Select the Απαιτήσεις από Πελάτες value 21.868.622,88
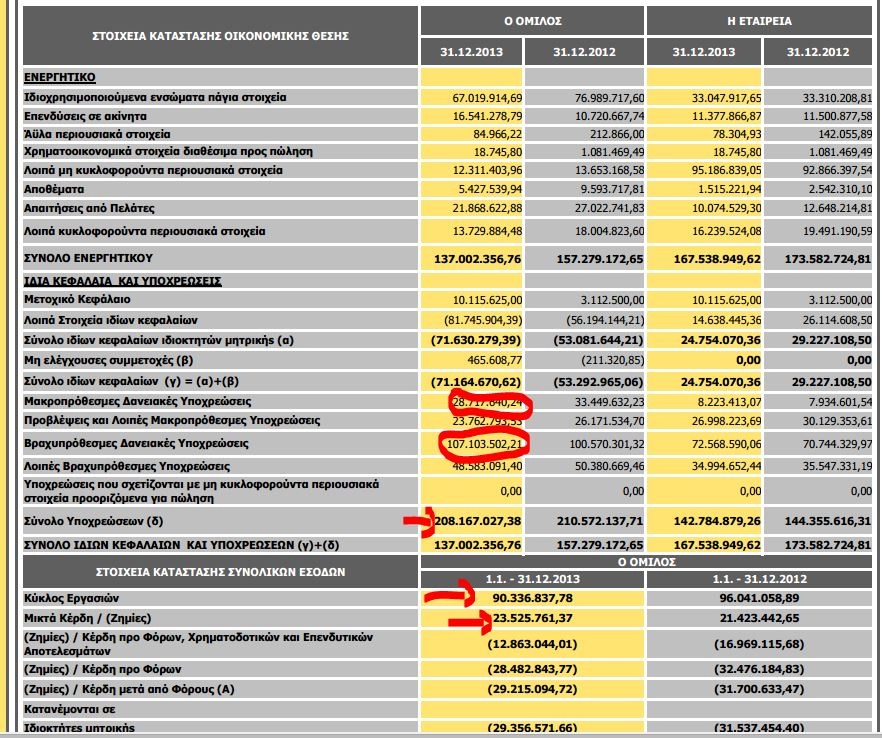Screen dimensions: 882x738 [x=487, y=207]
